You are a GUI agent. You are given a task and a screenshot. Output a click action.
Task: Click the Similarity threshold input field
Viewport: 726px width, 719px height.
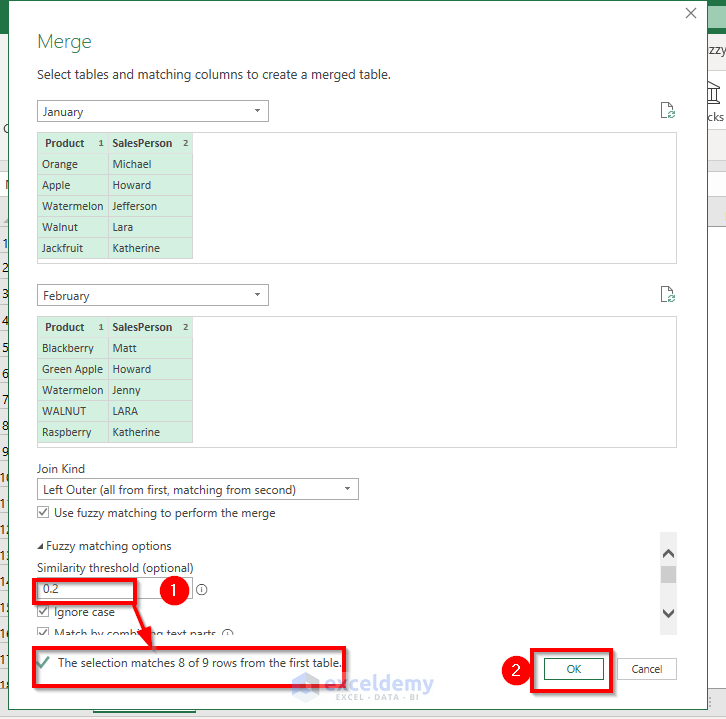point(114,589)
